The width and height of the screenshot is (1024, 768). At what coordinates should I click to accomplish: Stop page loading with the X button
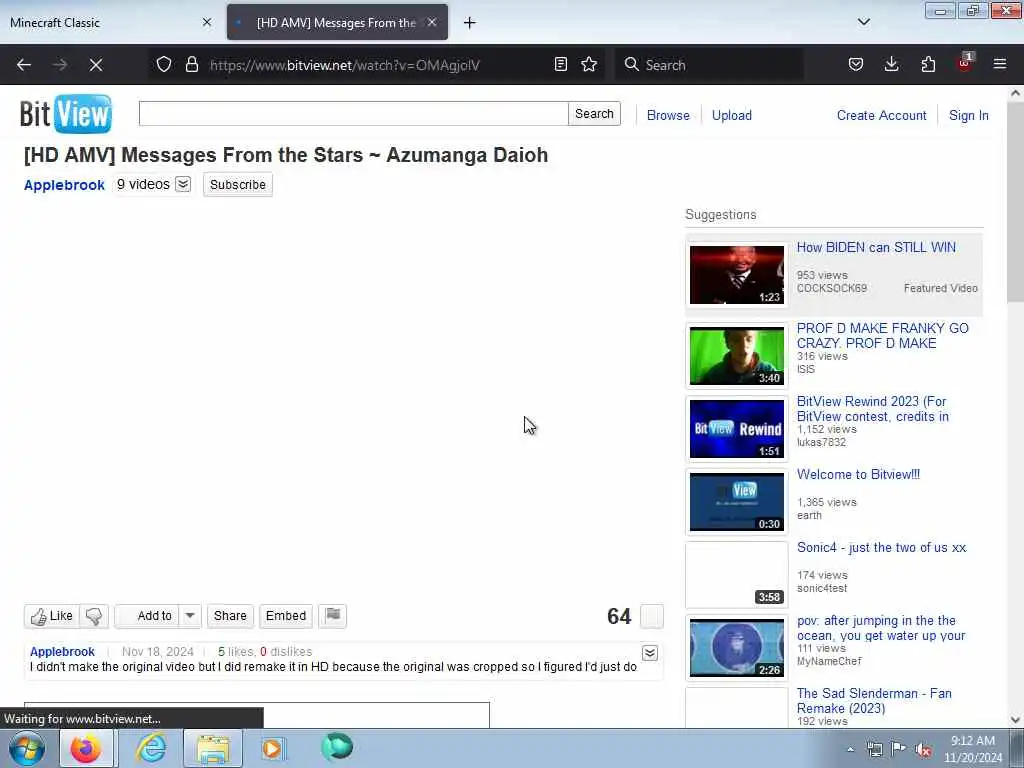pyautogui.click(x=96, y=65)
